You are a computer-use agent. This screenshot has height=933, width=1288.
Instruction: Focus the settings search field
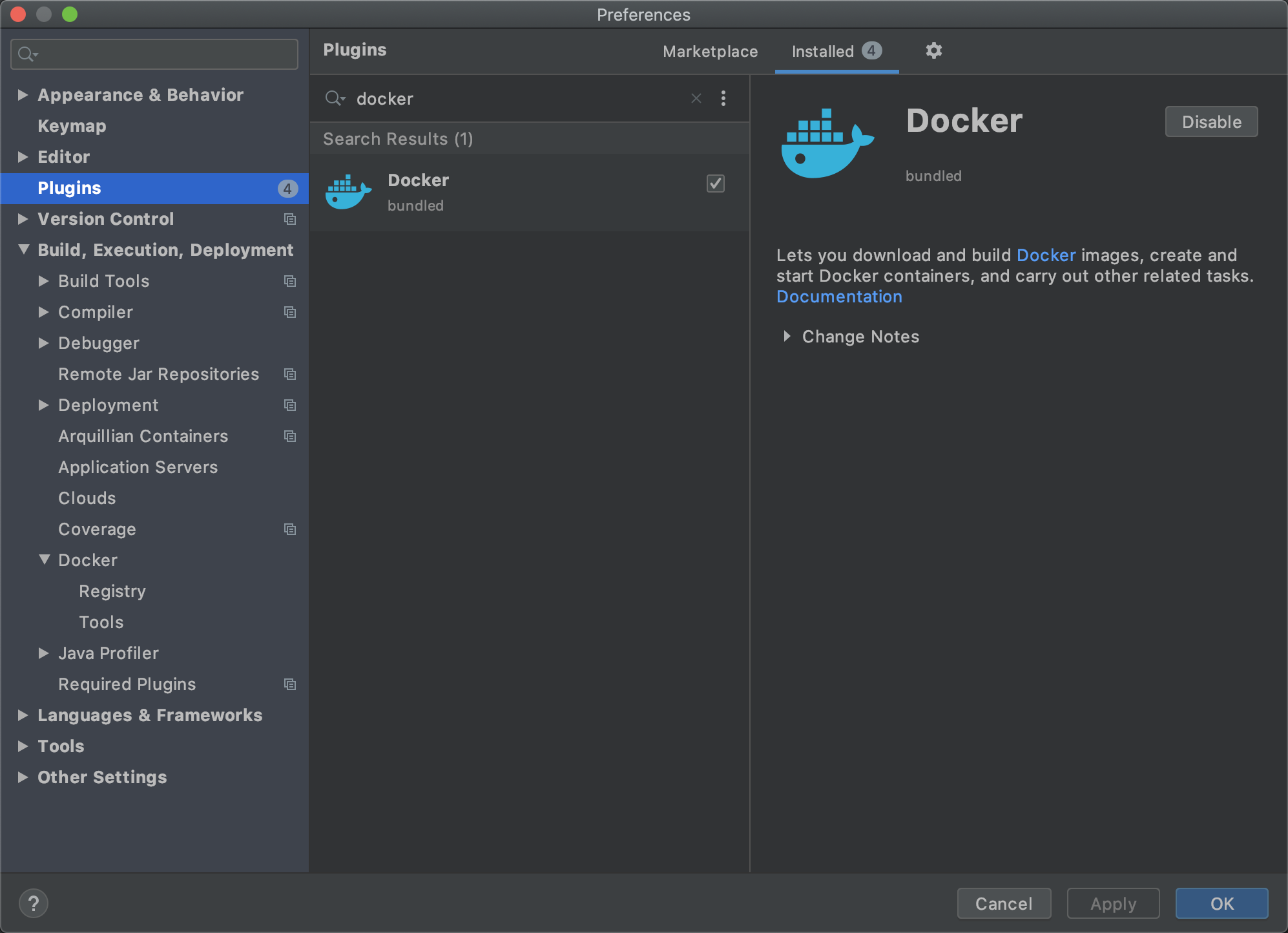pyautogui.click(x=154, y=54)
